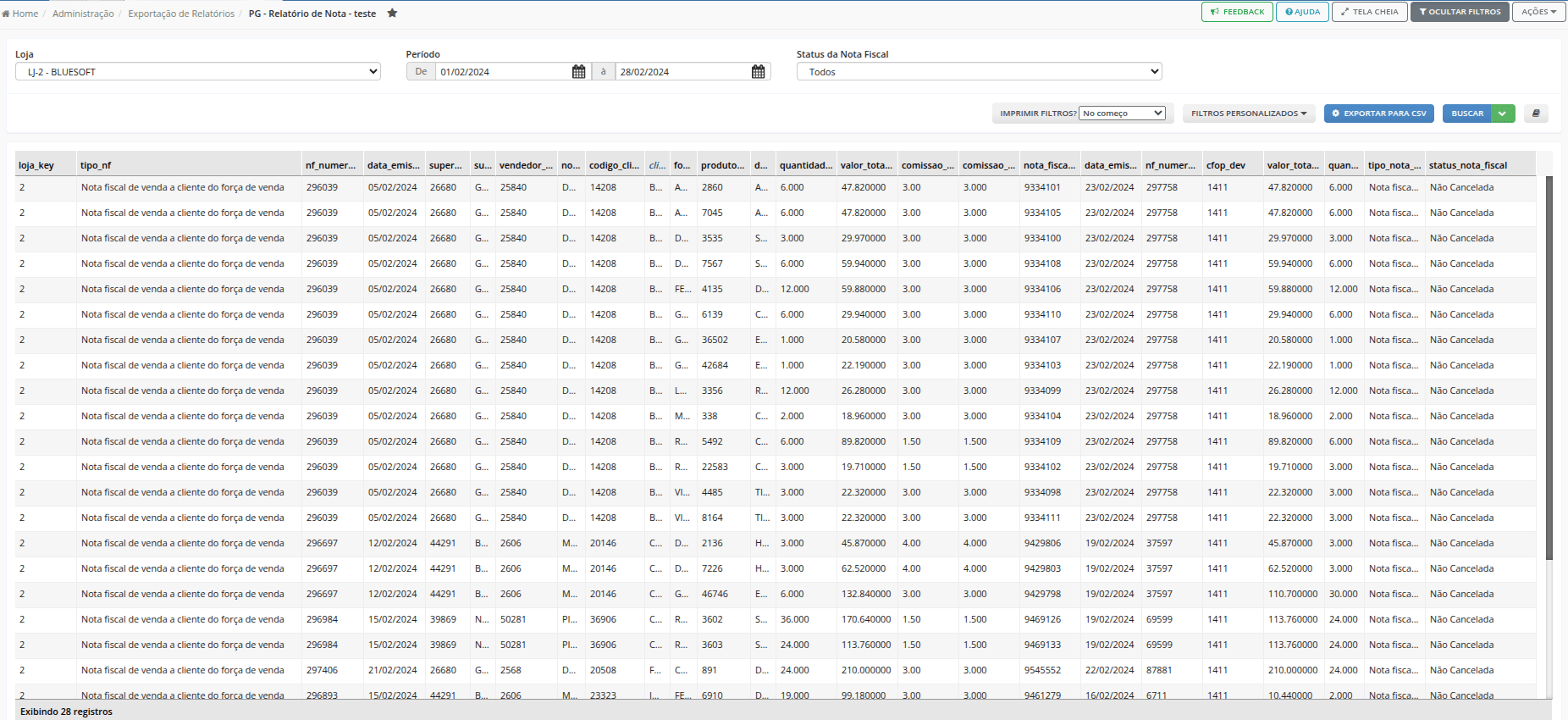Click product code 22583

[x=715, y=467]
